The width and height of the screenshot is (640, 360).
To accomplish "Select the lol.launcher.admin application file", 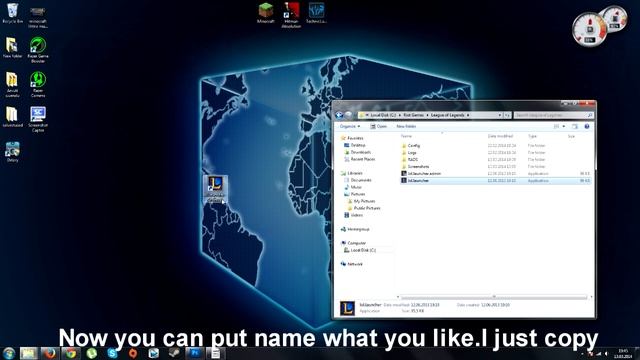I will point(424,174).
